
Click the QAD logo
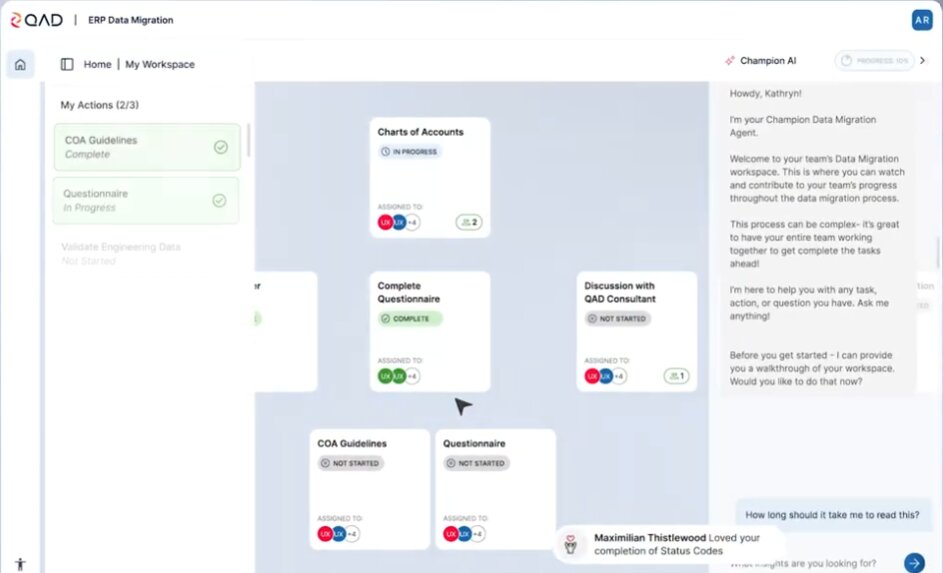pyautogui.click(x=35, y=20)
